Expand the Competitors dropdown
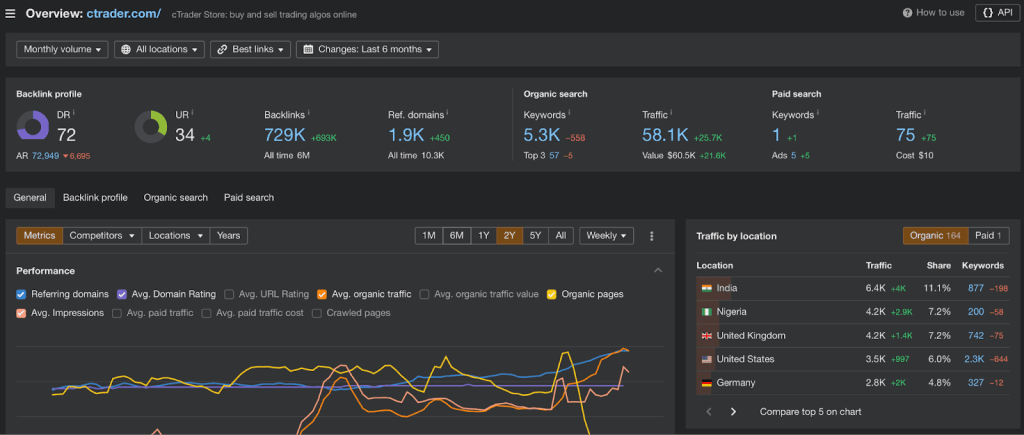The image size is (1024, 435). tap(103, 236)
